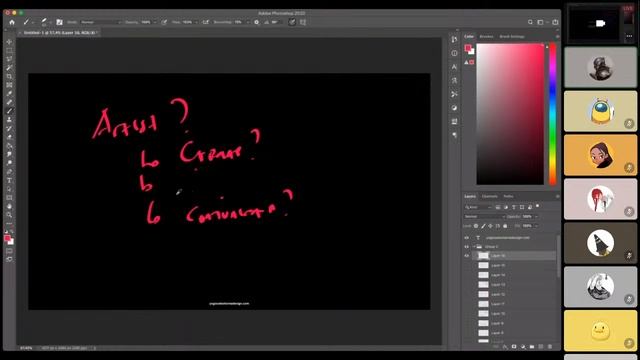This screenshot has width=640, height=360.
Task: Select the Hand tool
Action: point(9,206)
